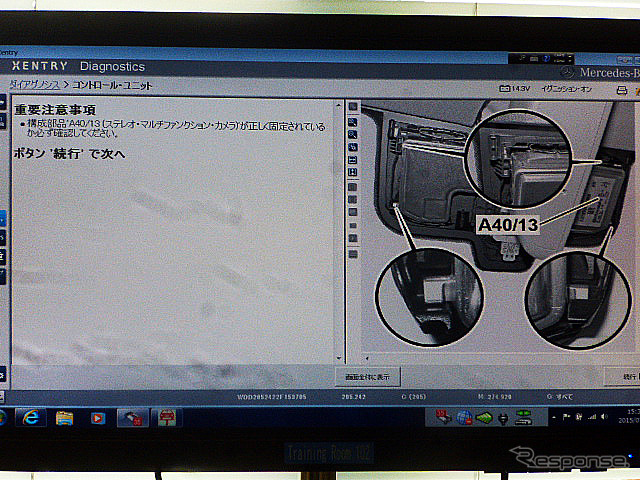Click the green diamond tray icon
This screenshot has height=480, width=640.
pyautogui.click(x=484, y=418)
